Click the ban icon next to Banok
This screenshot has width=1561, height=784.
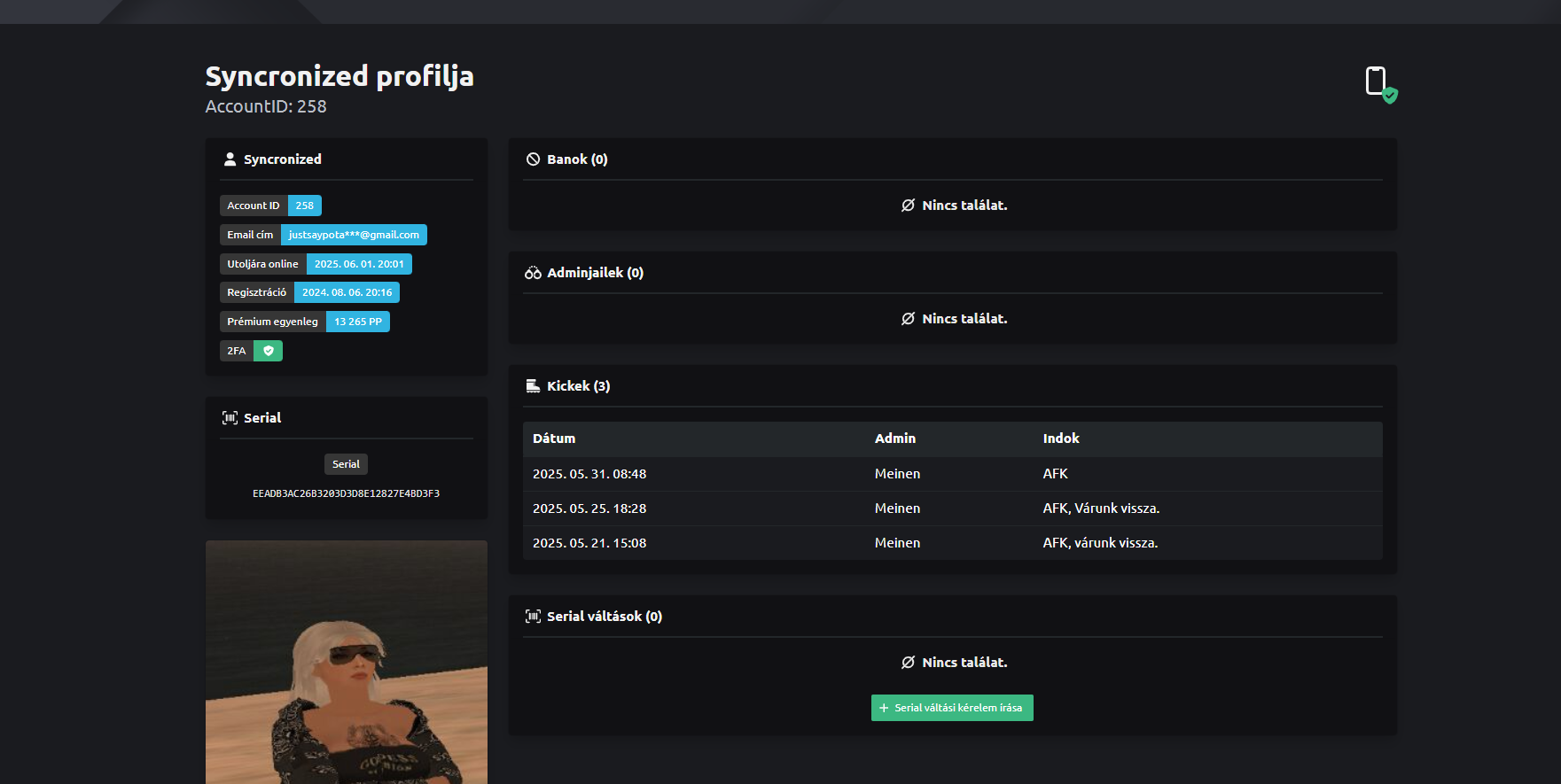[x=533, y=159]
